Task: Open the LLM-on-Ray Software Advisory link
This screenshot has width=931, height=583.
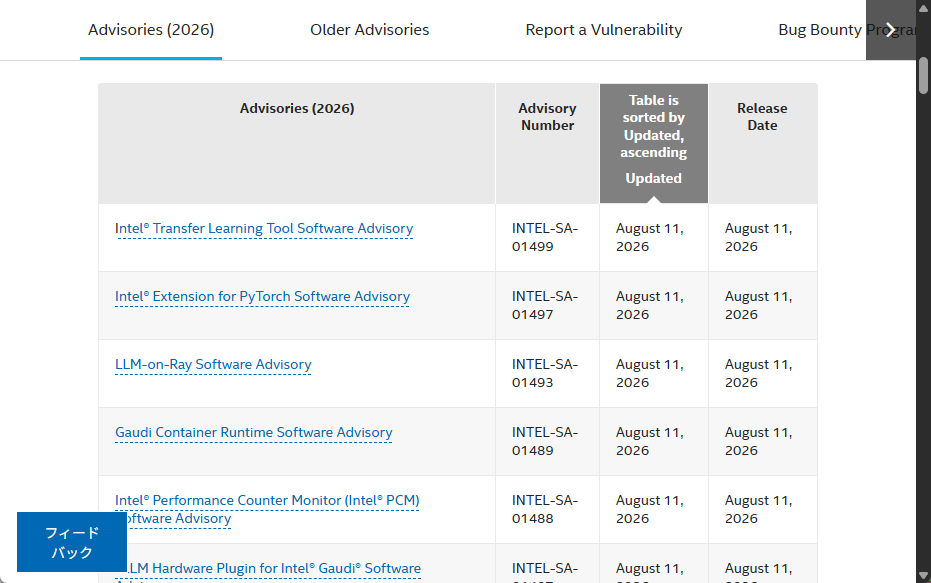Action: 213,365
